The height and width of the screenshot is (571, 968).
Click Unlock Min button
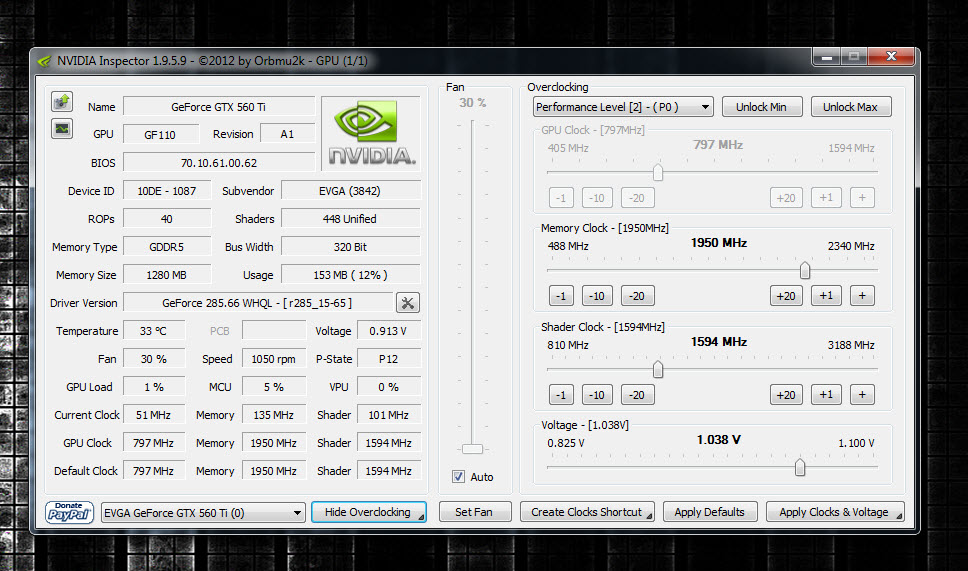coord(761,107)
